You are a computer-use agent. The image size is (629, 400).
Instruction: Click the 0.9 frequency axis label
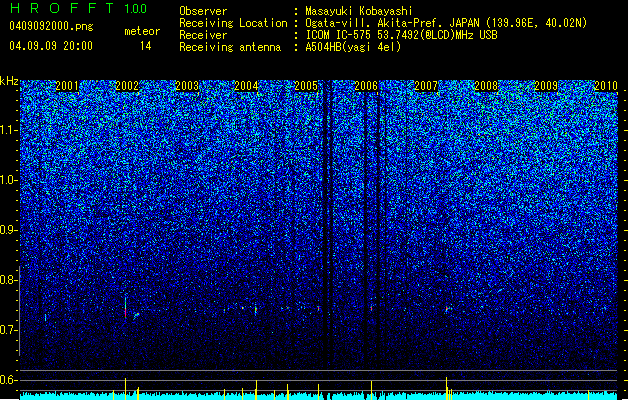pos(8,230)
